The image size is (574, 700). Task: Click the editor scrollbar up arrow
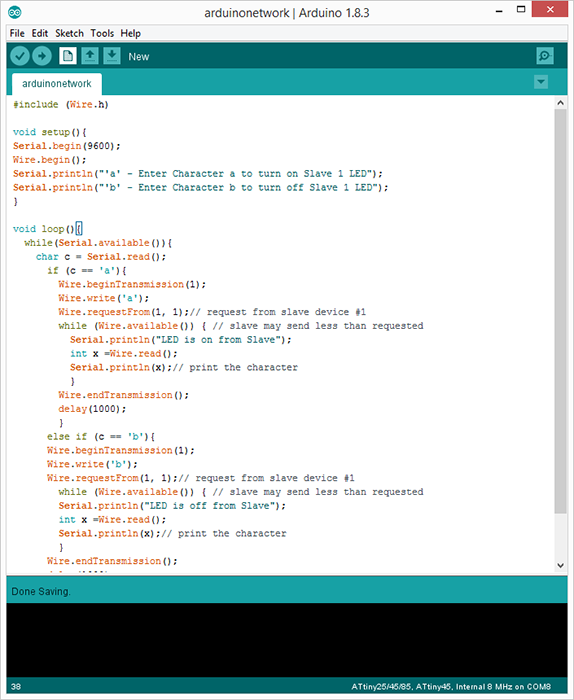pyautogui.click(x=561, y=103)
